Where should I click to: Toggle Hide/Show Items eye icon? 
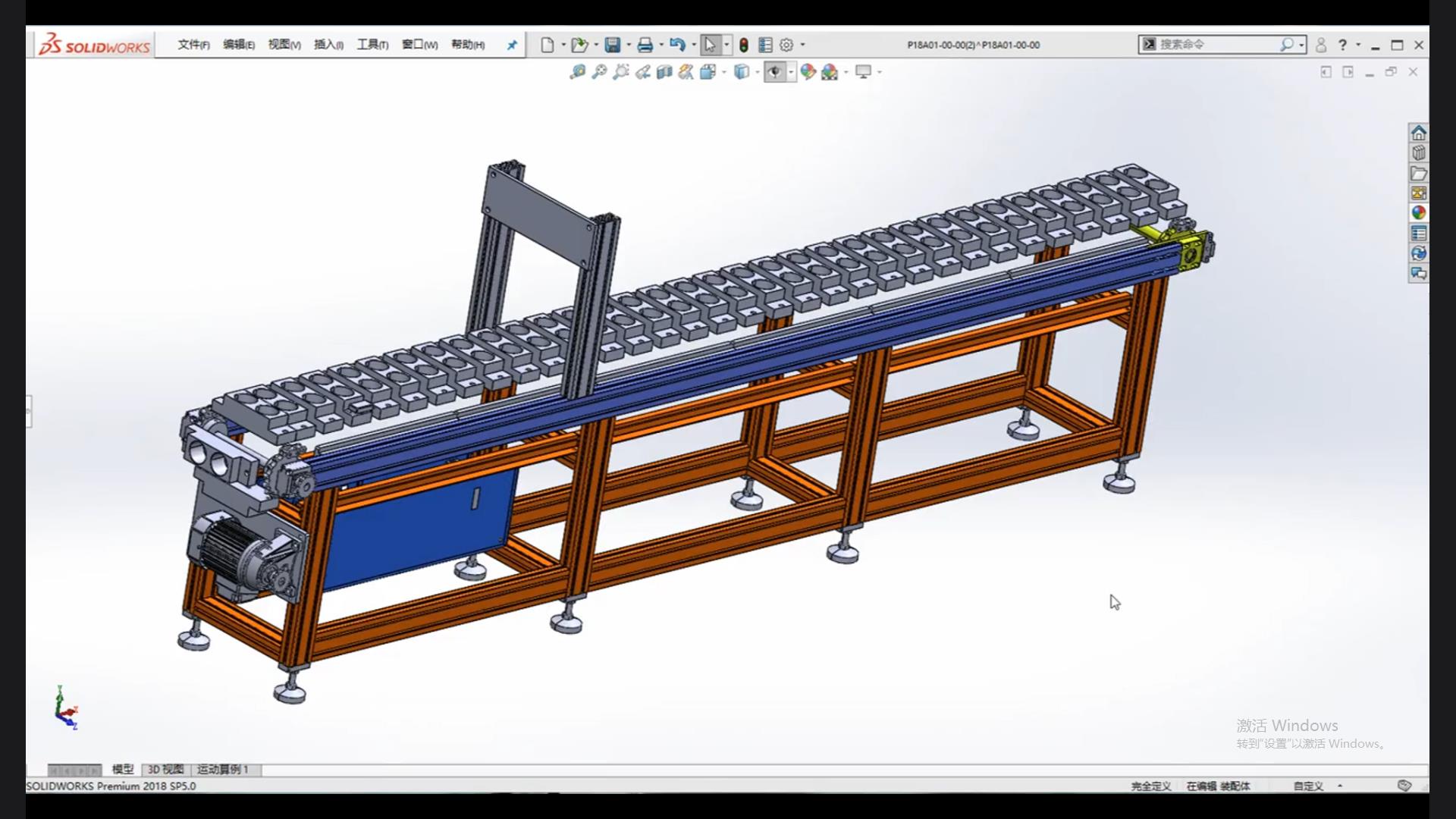tap(774, 72)
